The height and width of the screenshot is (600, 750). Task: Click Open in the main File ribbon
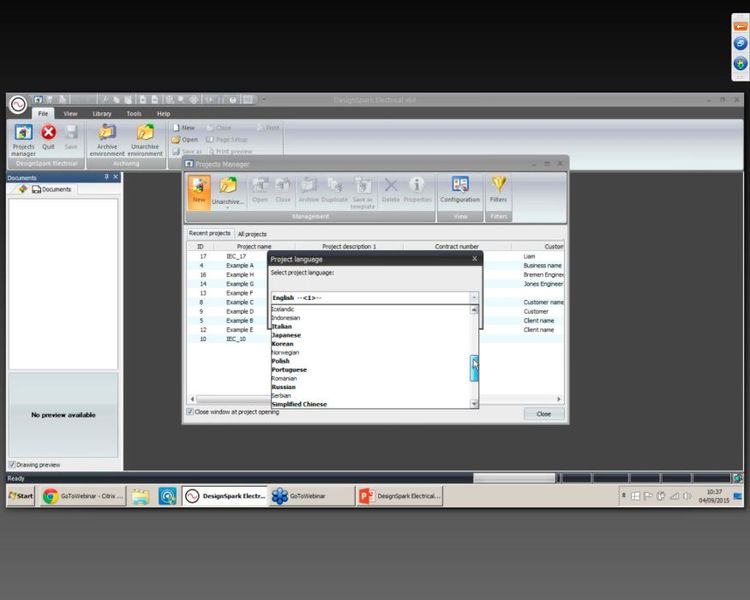[x=185, y=139]
